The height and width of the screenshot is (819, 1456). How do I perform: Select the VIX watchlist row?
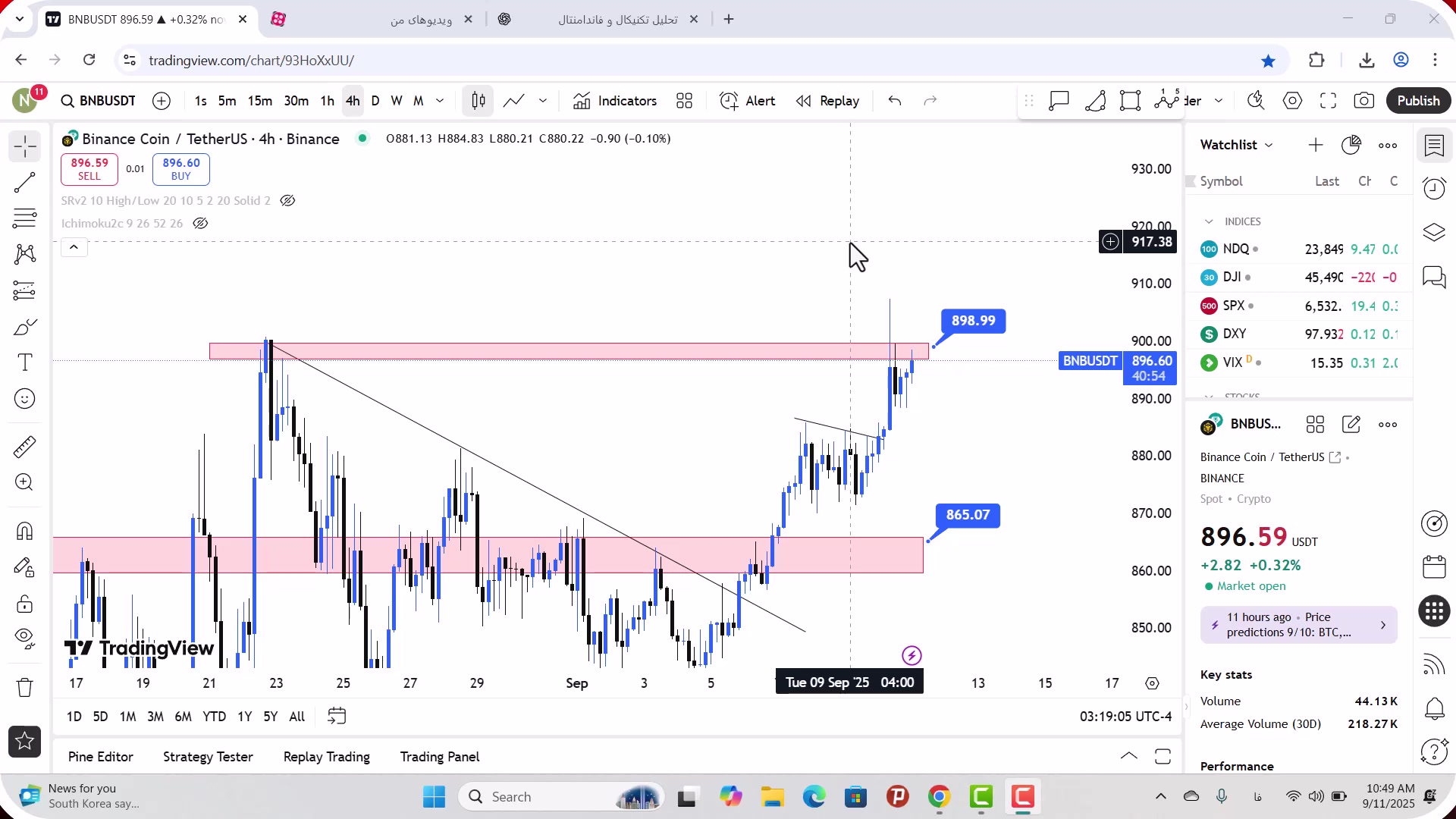(1299, 362)
